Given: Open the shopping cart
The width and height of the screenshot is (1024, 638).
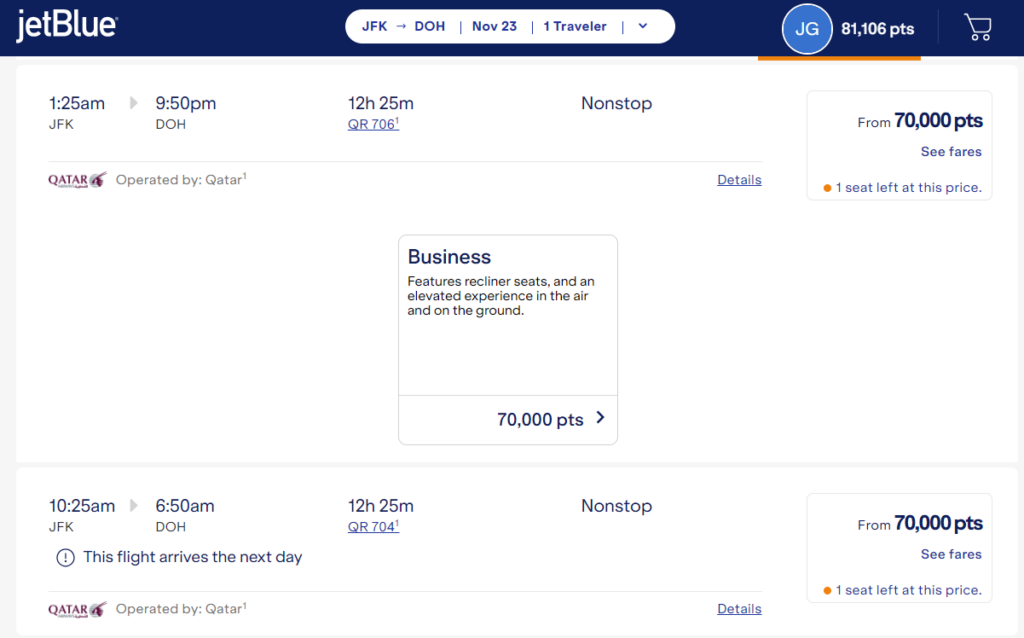Looking at the screenshot, I should tap(977, 28).
